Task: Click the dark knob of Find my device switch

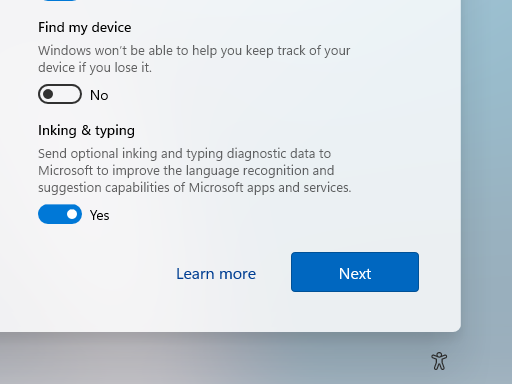Action: 48,94
